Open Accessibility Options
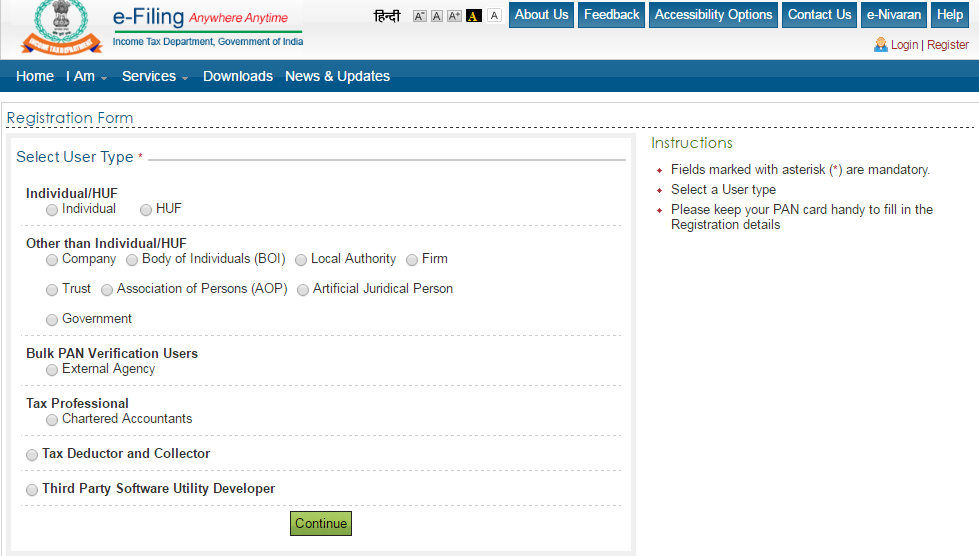The height and width of the screenshot is (556, 979). coord(714,15)
